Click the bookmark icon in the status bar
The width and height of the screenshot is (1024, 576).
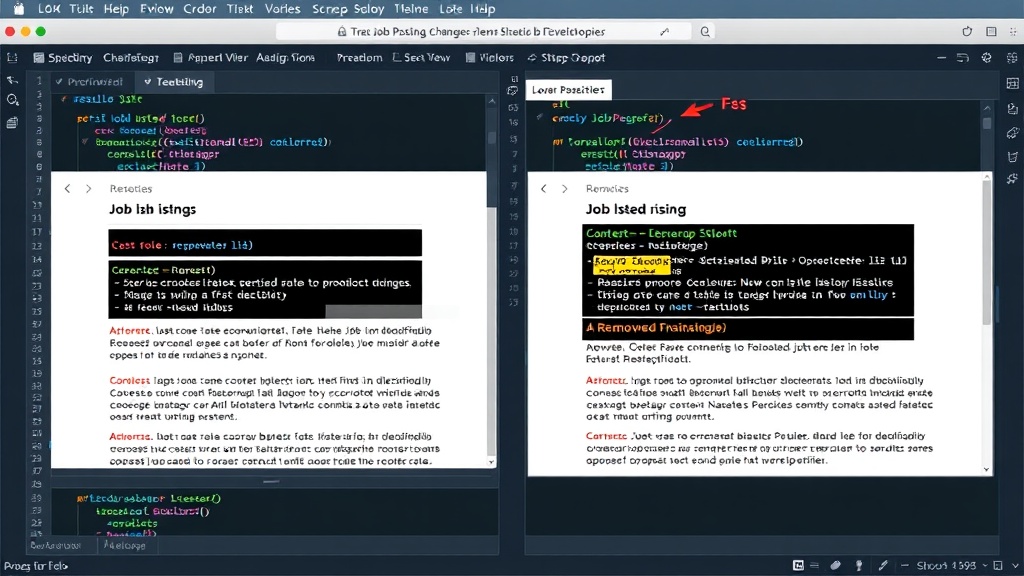tap(998, 566)
